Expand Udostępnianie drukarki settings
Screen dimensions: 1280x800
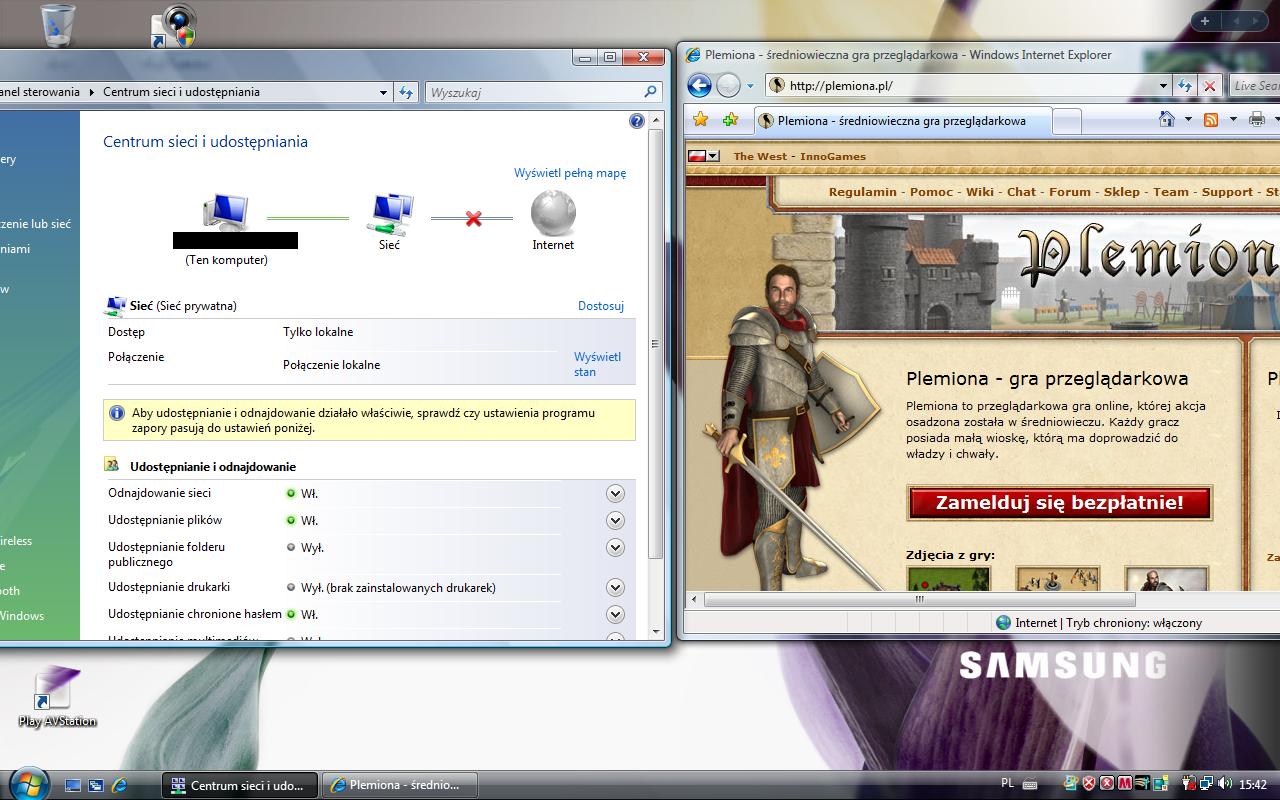click(615, 587)
